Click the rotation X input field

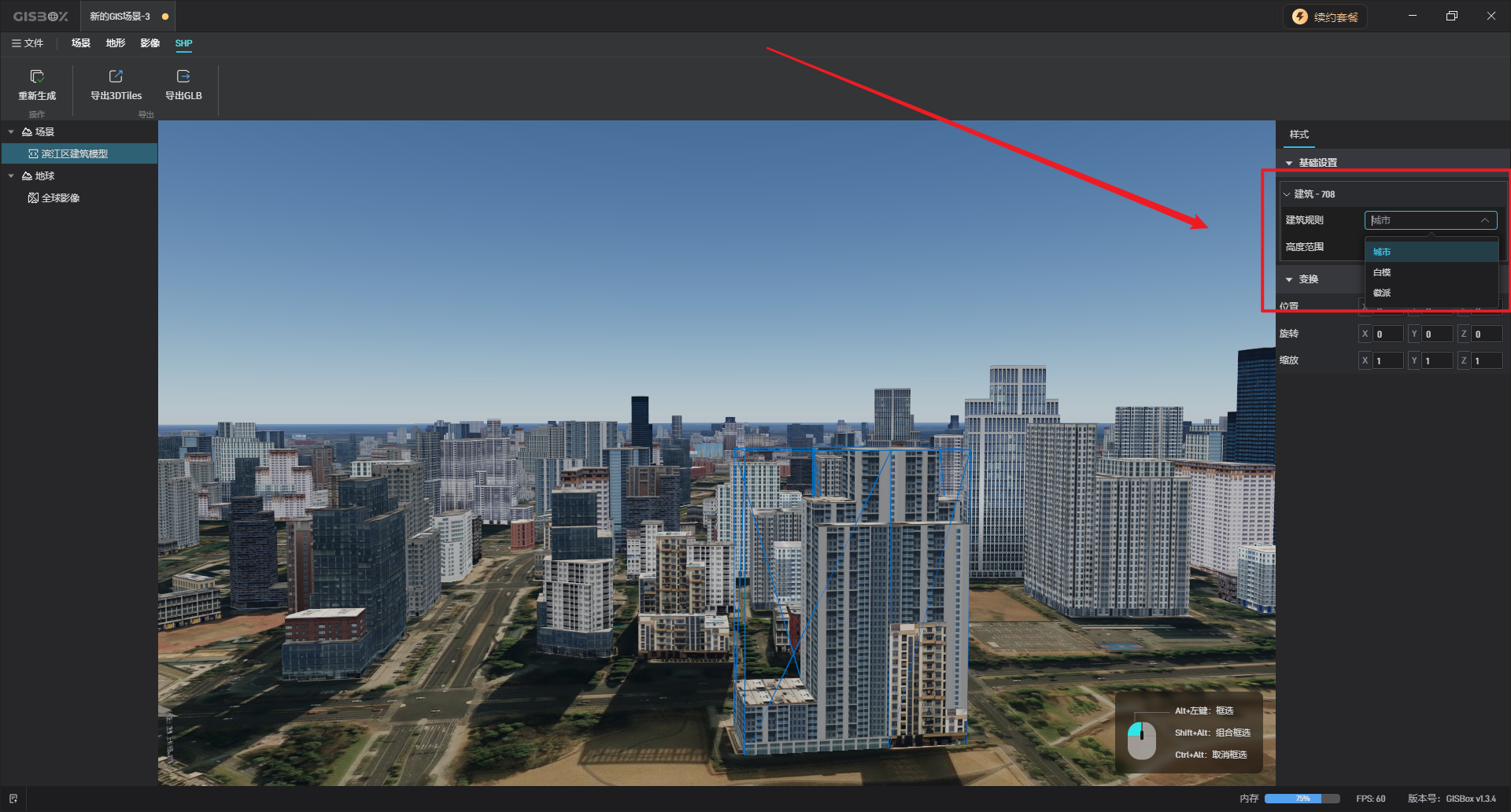pos(1387,333)
